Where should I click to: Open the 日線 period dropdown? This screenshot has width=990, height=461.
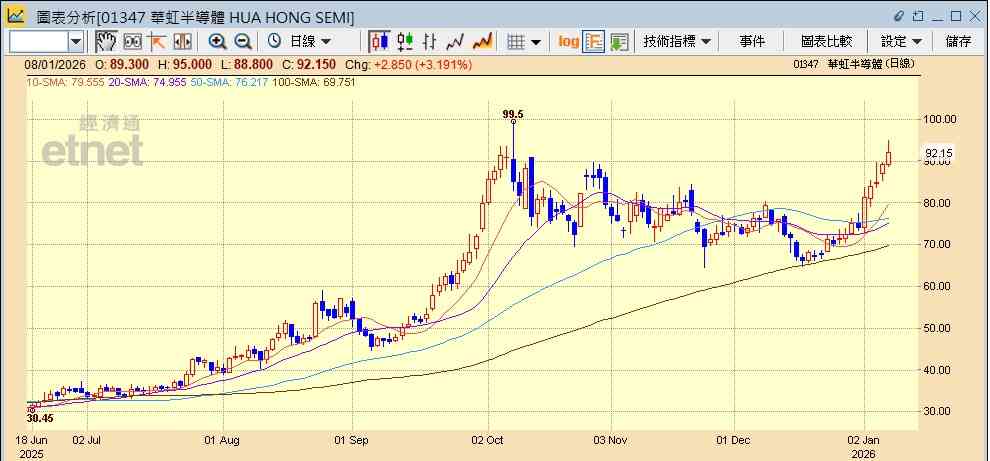click(x=310, y=42)
